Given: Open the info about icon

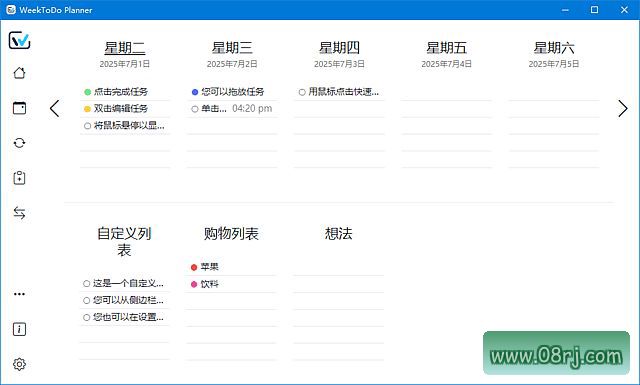Looking at the screenshot, I should (19, 329).
